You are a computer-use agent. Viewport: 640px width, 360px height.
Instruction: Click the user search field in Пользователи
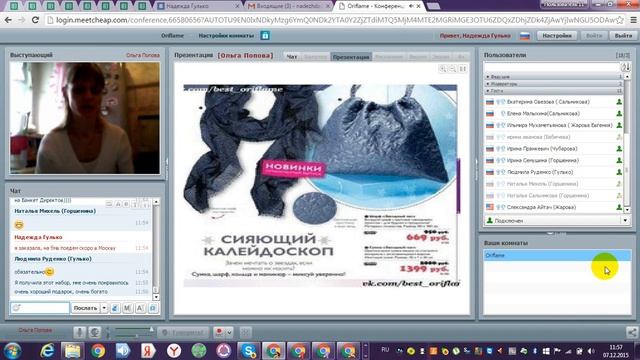[x=552, y=67]
